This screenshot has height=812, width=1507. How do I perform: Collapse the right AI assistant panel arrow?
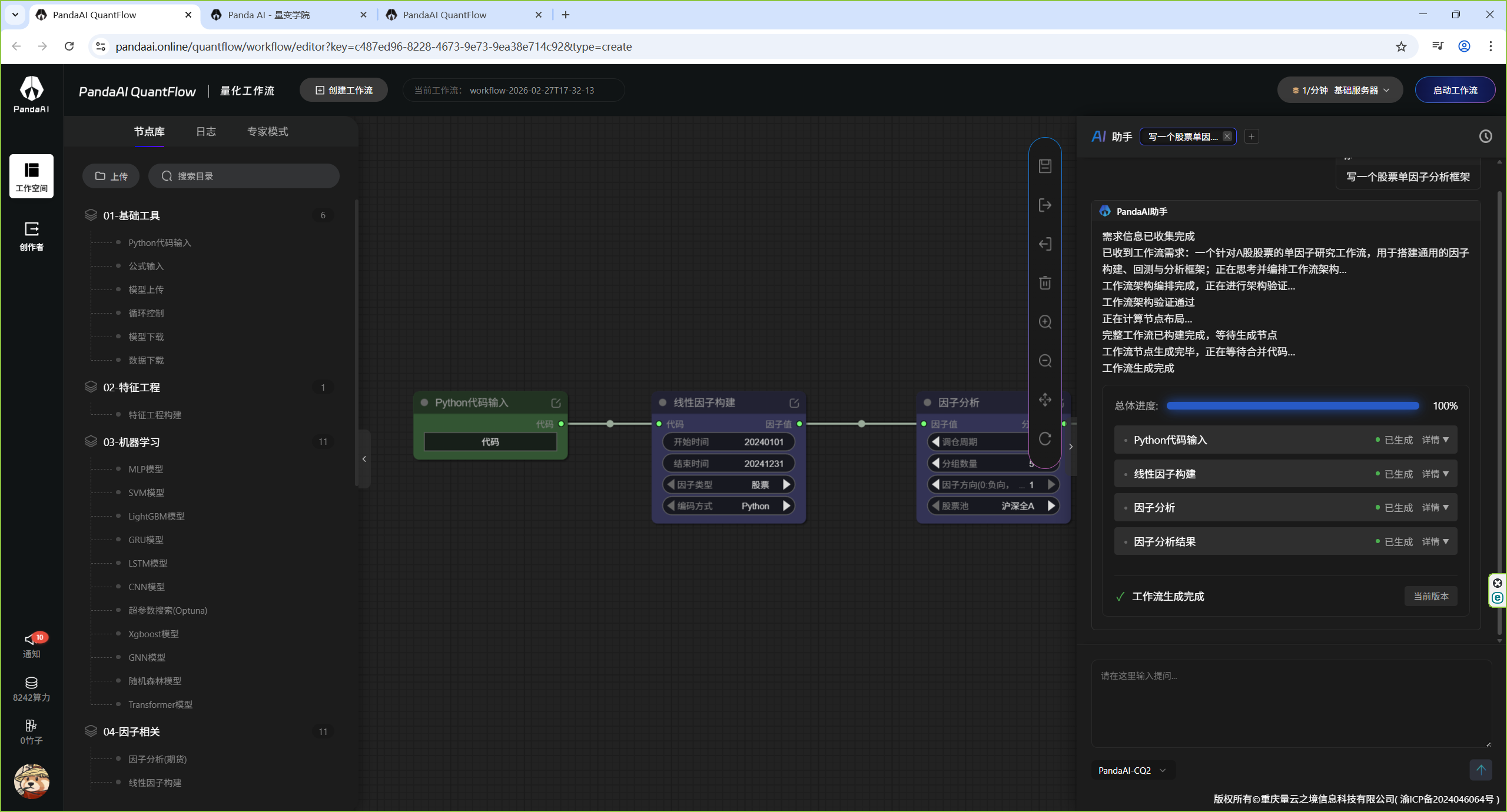1071,447
